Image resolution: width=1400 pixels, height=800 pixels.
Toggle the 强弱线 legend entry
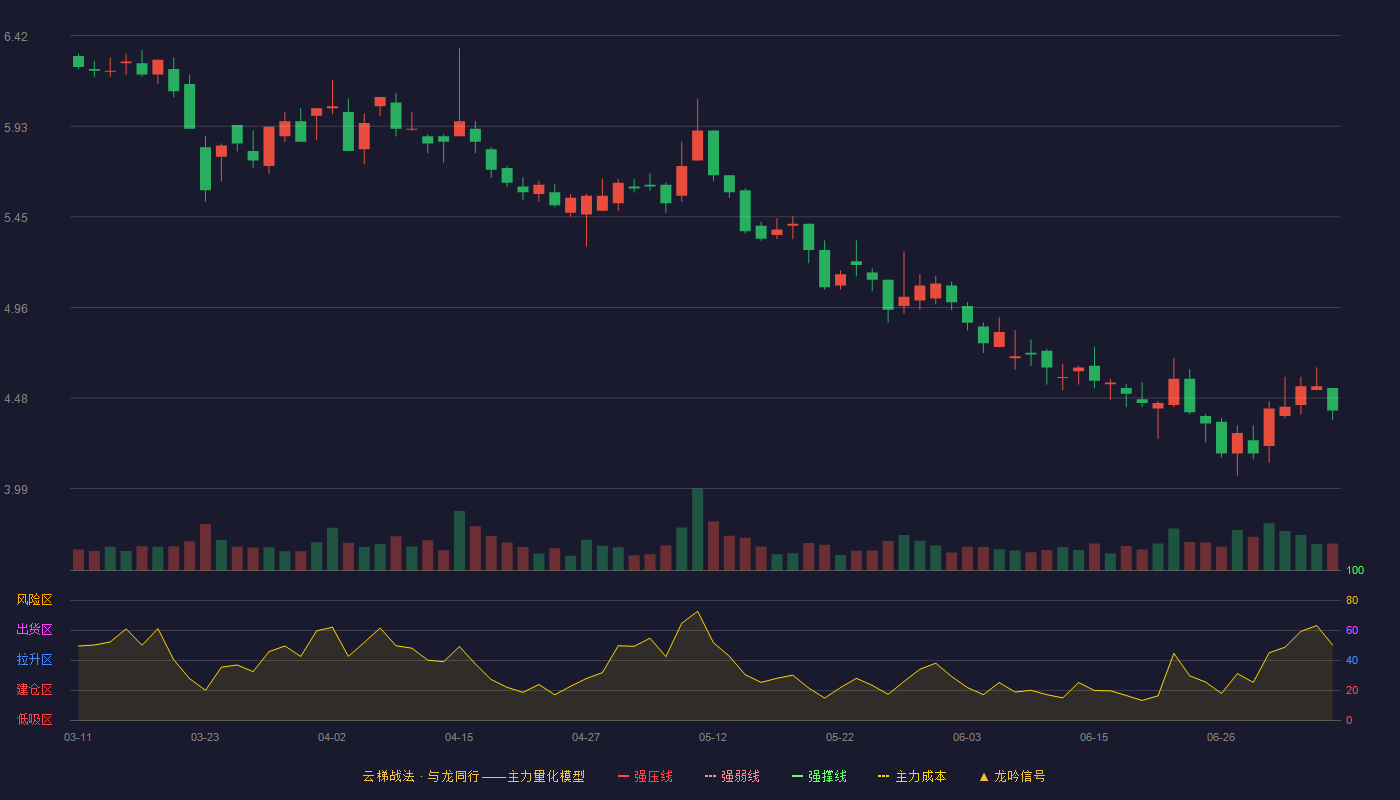pos(732,776)
